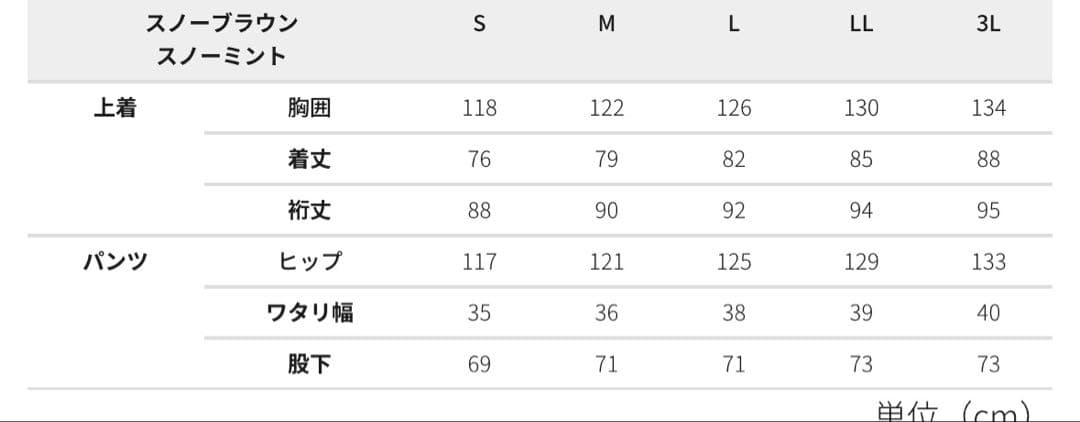Select the パンツ section label
Viewport: 1080px width, 422px height.
click(x=115, y=262)
